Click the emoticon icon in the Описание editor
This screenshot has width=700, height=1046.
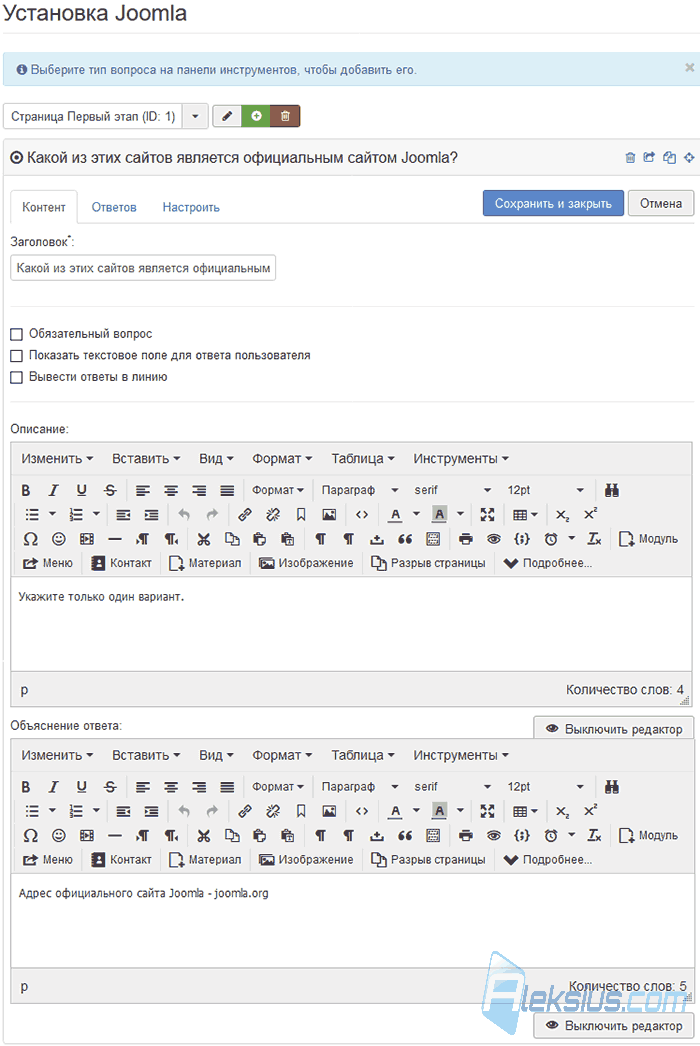(59, 538)
